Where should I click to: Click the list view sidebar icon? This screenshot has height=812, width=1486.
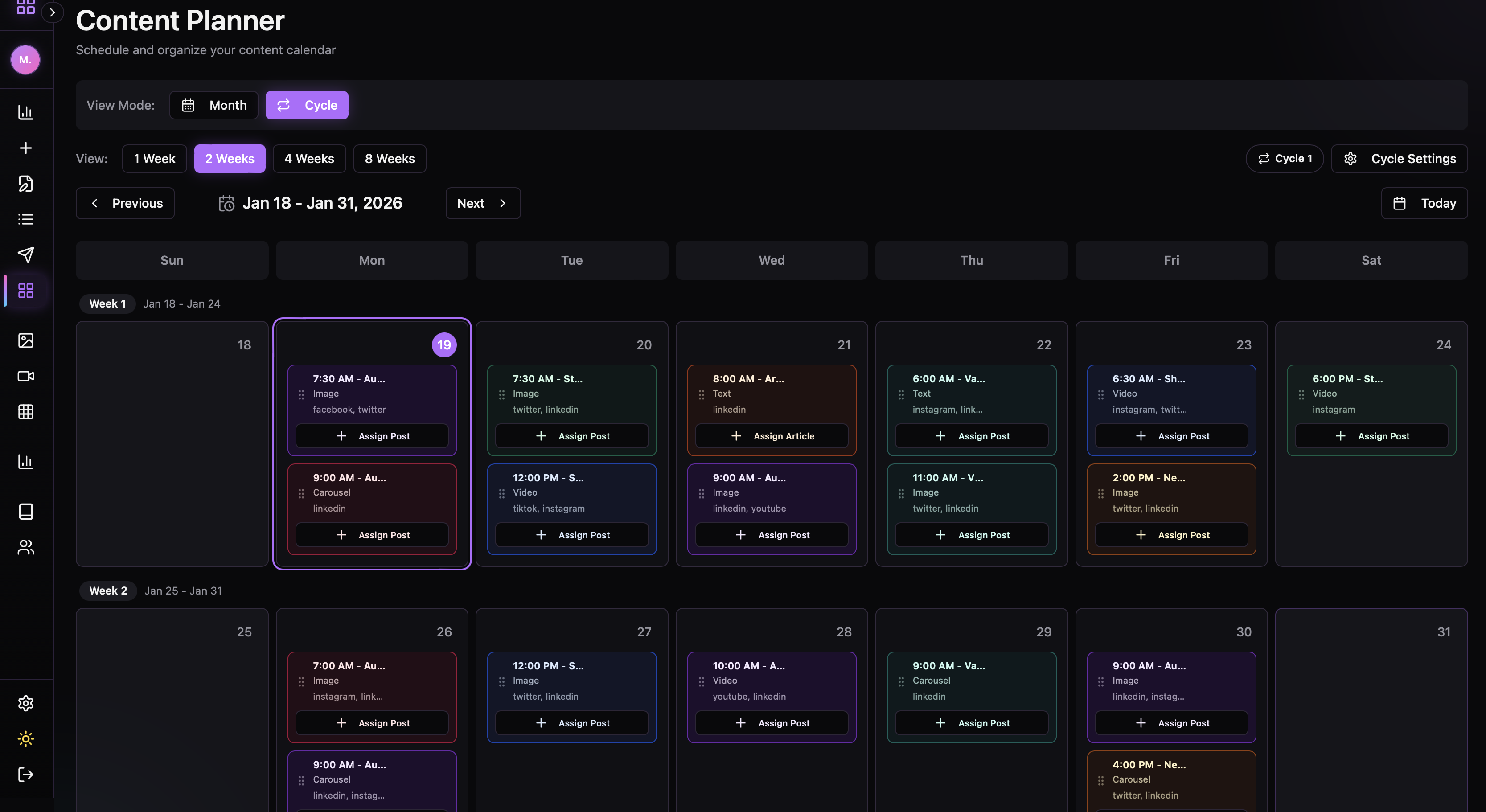25,219
